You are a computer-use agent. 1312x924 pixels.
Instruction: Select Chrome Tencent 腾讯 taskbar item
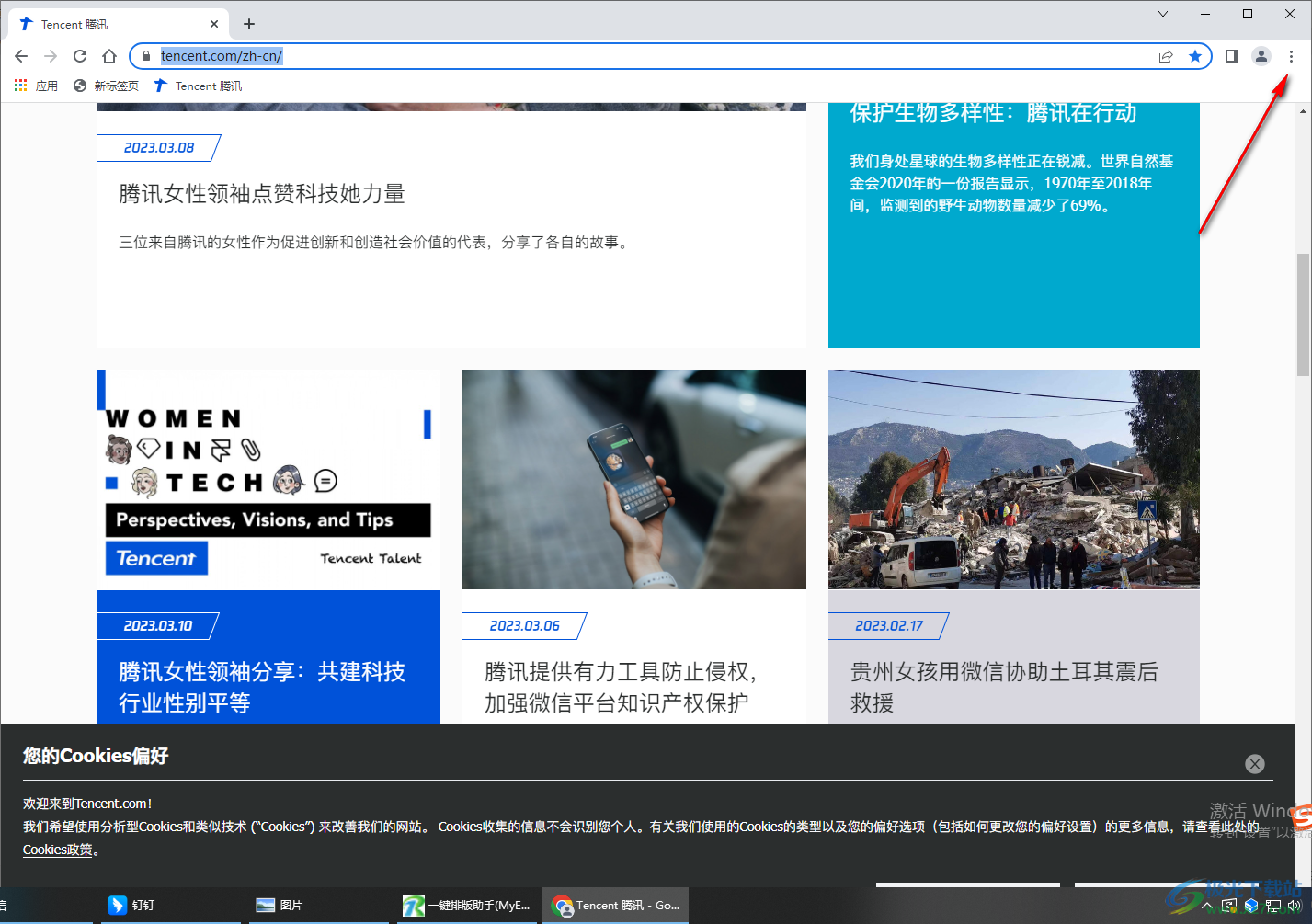616,906
